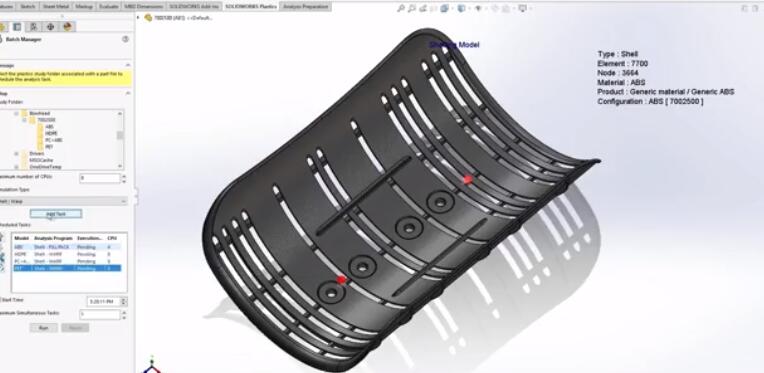The width and height of the screenshot is (764, 373).
Task: Switch to the Evaluate tab
Action: [x=108, y=7]
